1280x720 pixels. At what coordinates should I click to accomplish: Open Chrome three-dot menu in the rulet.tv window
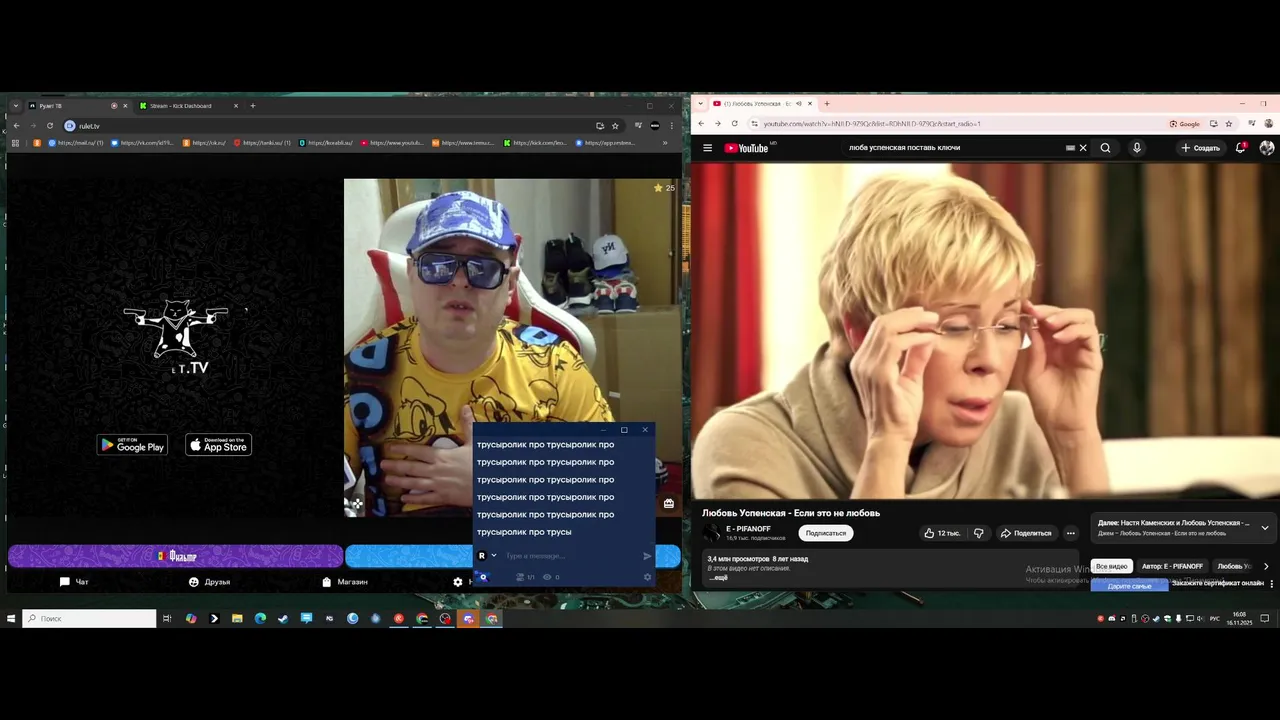[671, 126]
